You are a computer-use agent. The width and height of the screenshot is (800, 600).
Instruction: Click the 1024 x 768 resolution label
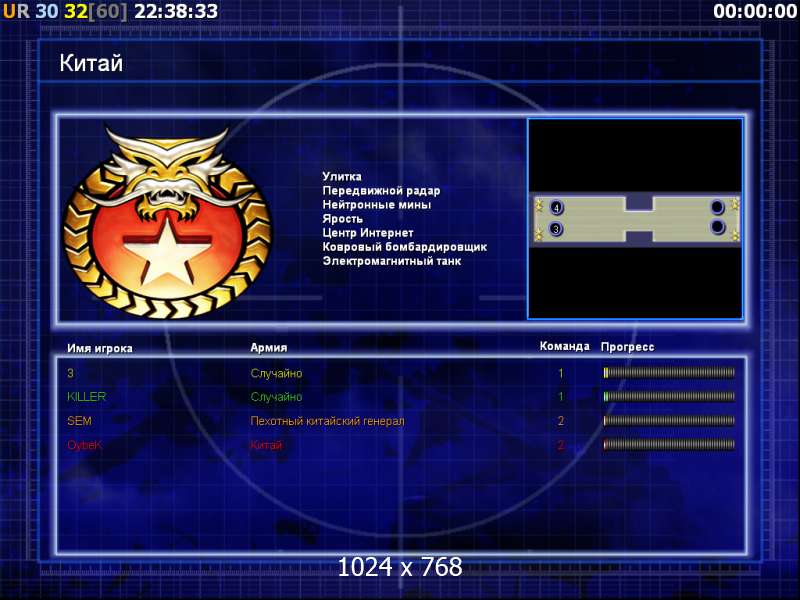click(400, 567)
